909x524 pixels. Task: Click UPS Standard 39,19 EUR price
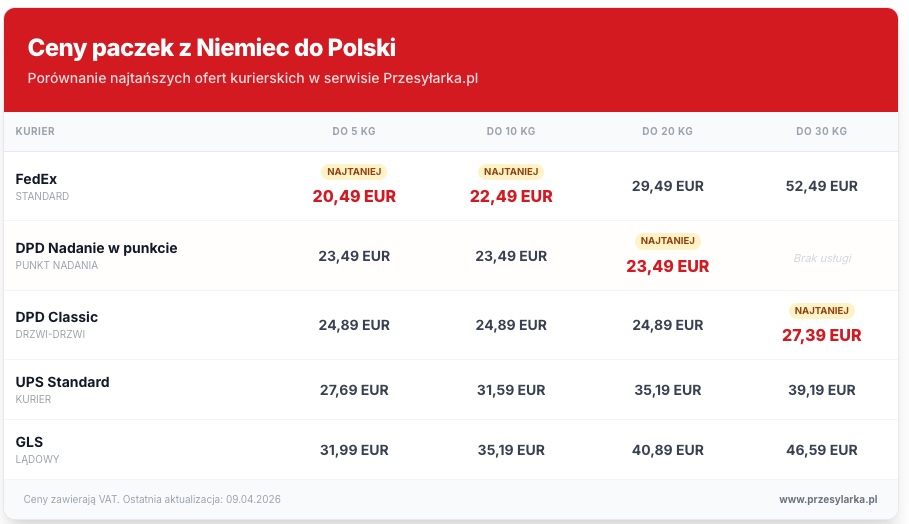click(821, 390)
